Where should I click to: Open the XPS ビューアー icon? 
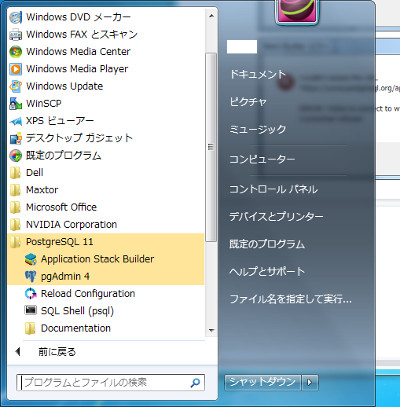15,121
